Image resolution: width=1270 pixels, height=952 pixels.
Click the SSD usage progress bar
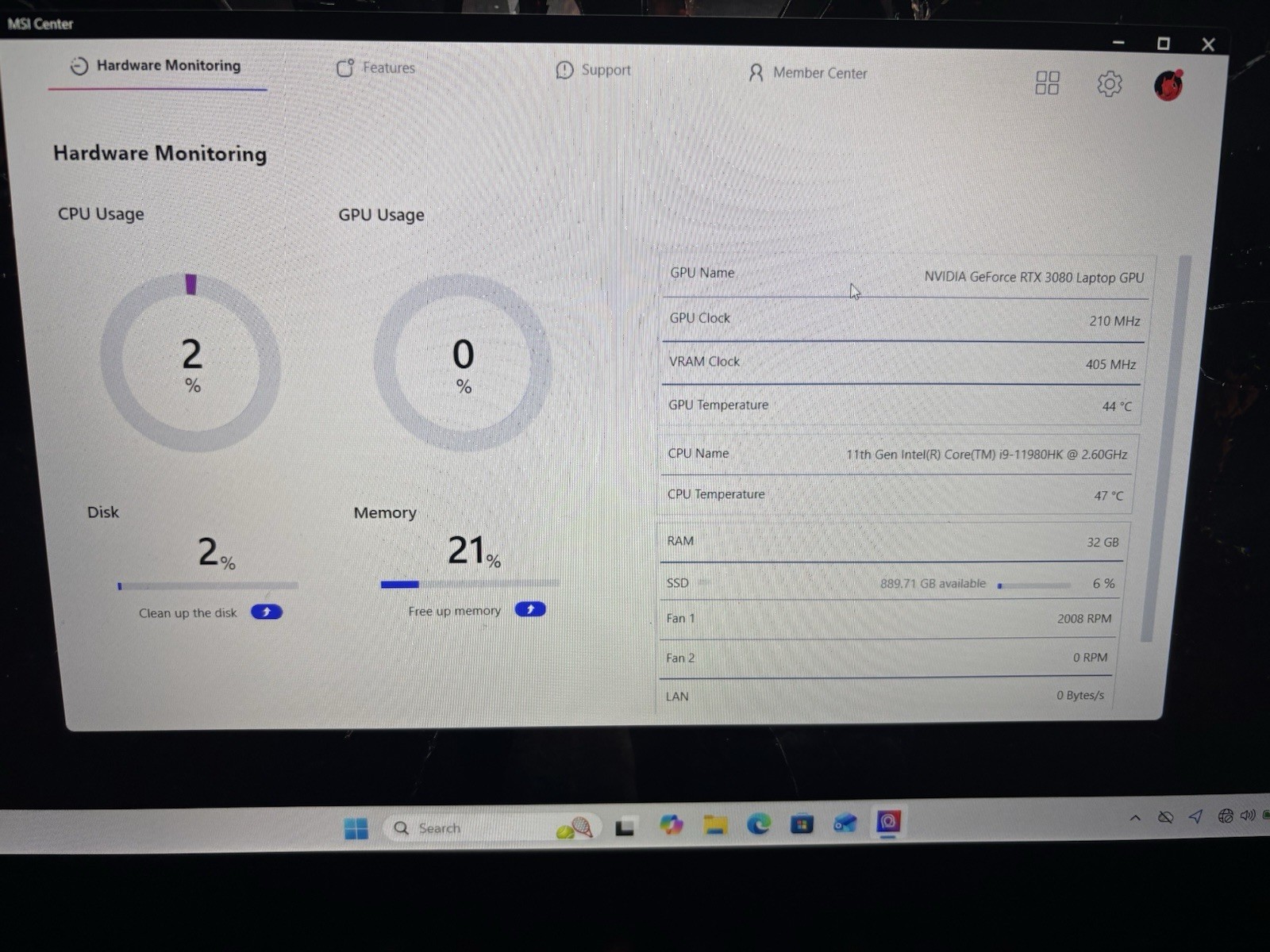[1034, 585]
